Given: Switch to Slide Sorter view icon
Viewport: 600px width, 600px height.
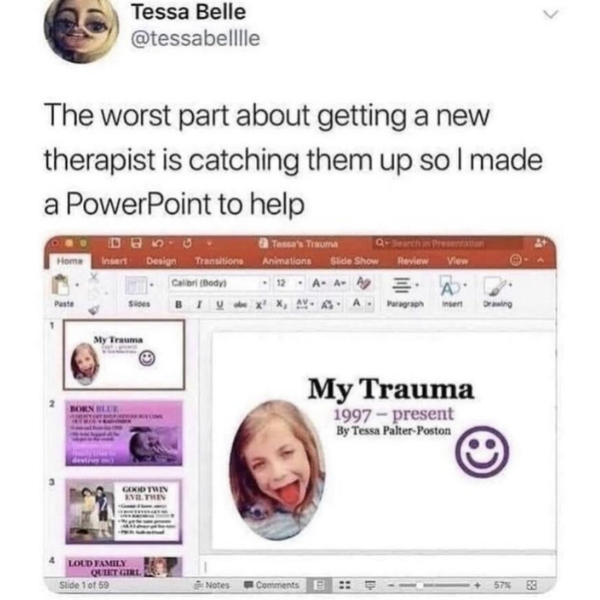Looking at the screenshot, I should (x=345, y=585).
